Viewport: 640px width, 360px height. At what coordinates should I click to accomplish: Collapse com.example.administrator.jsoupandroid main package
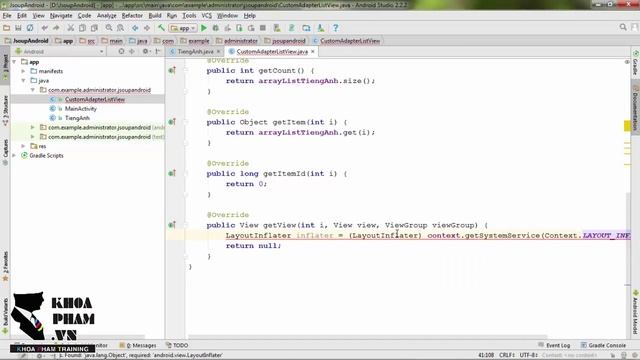coord(33,90)
